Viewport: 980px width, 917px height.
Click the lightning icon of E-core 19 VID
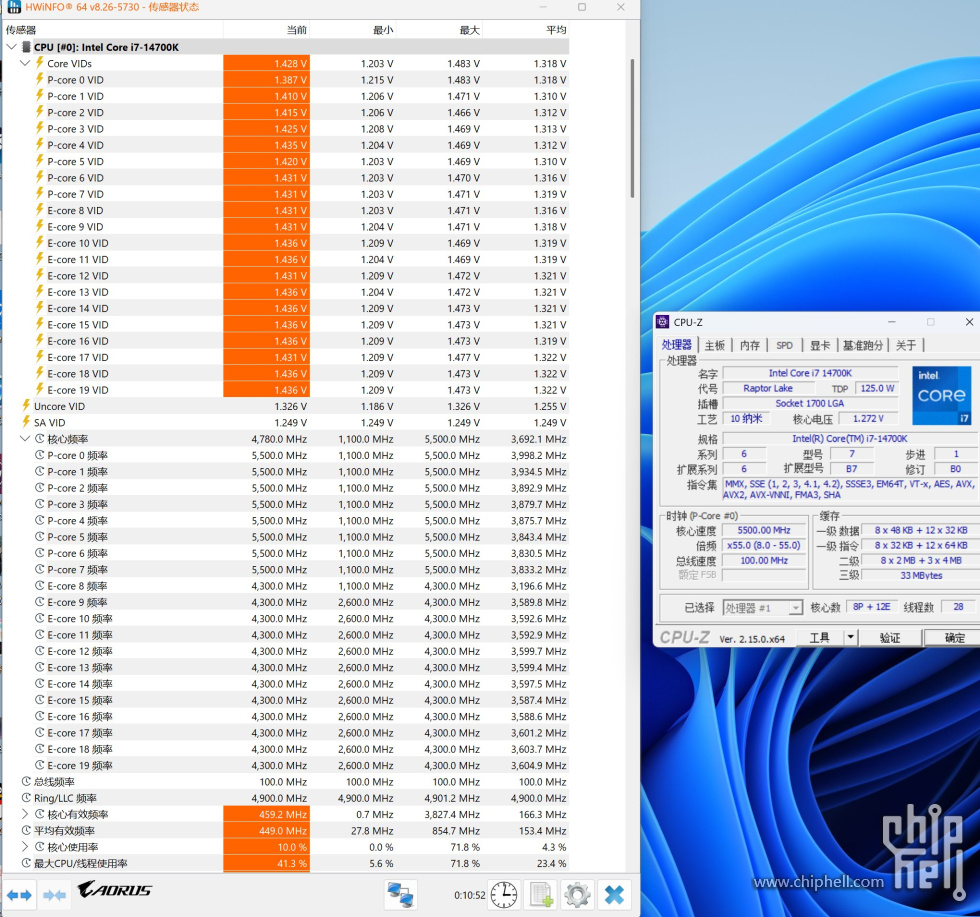(39, 389)
